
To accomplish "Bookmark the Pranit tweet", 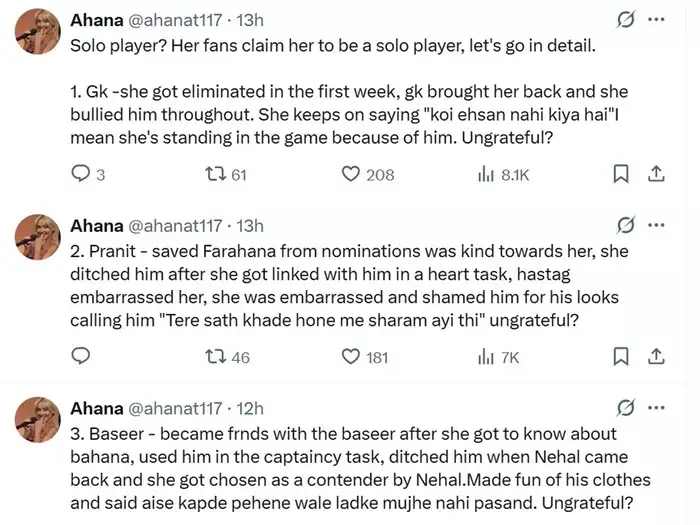I will (621, 356).
